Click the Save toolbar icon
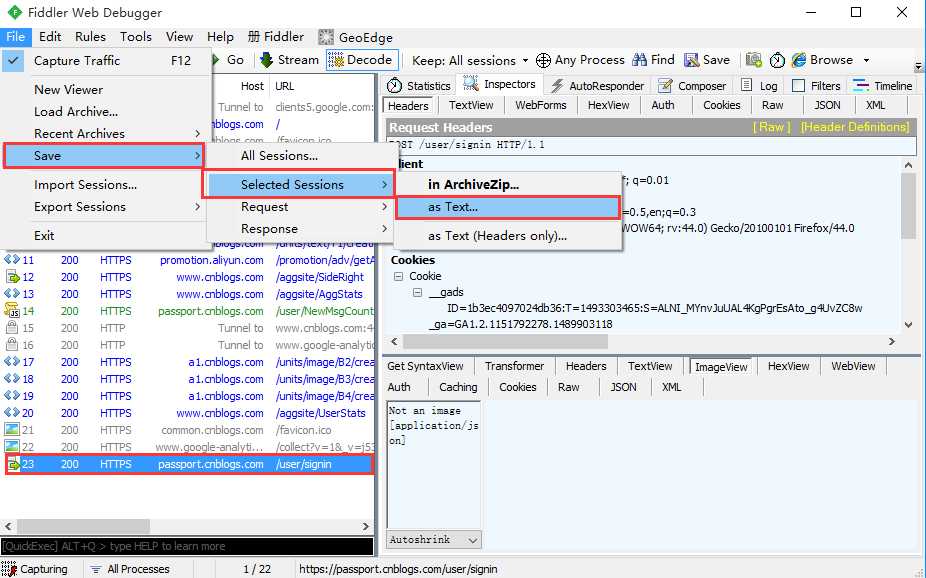 pos(692,60)
